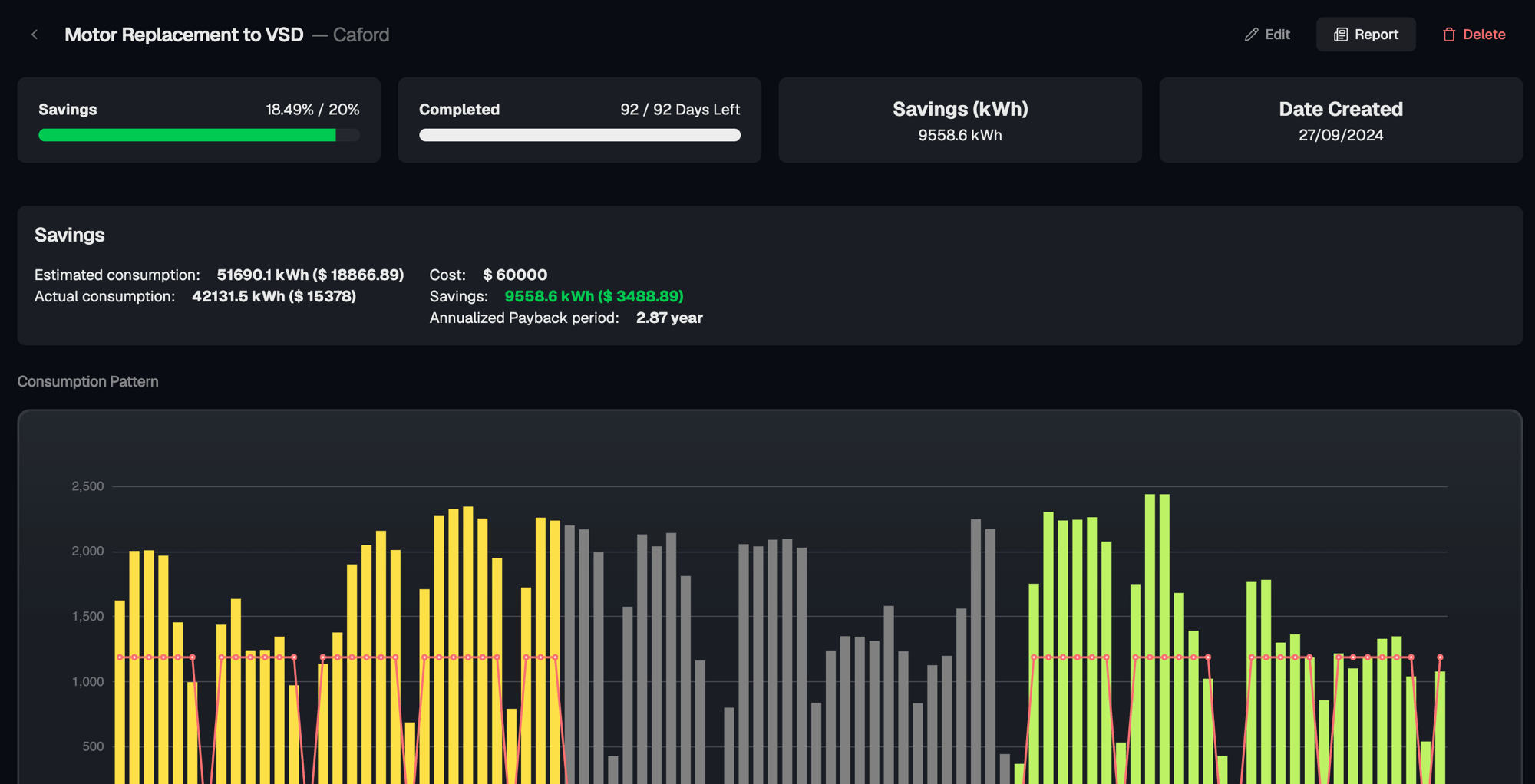Click the Delete button
1535x784 pixels.
coord(1473,35)
